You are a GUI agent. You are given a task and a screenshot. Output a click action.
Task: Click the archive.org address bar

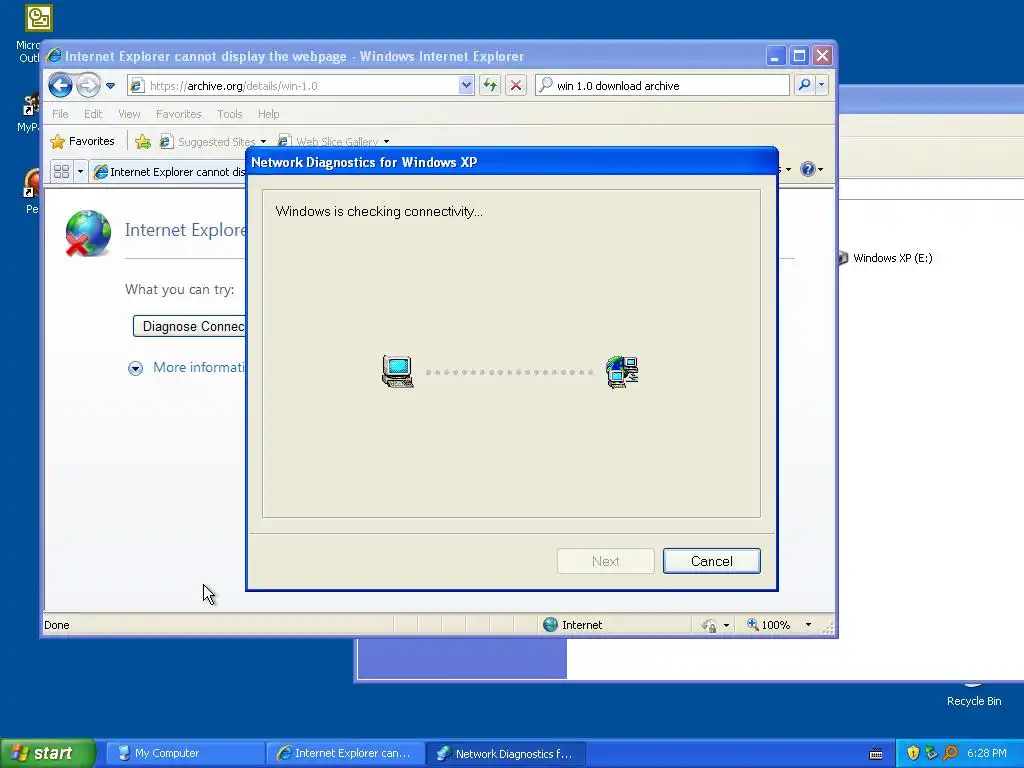(x=294, y=86)
